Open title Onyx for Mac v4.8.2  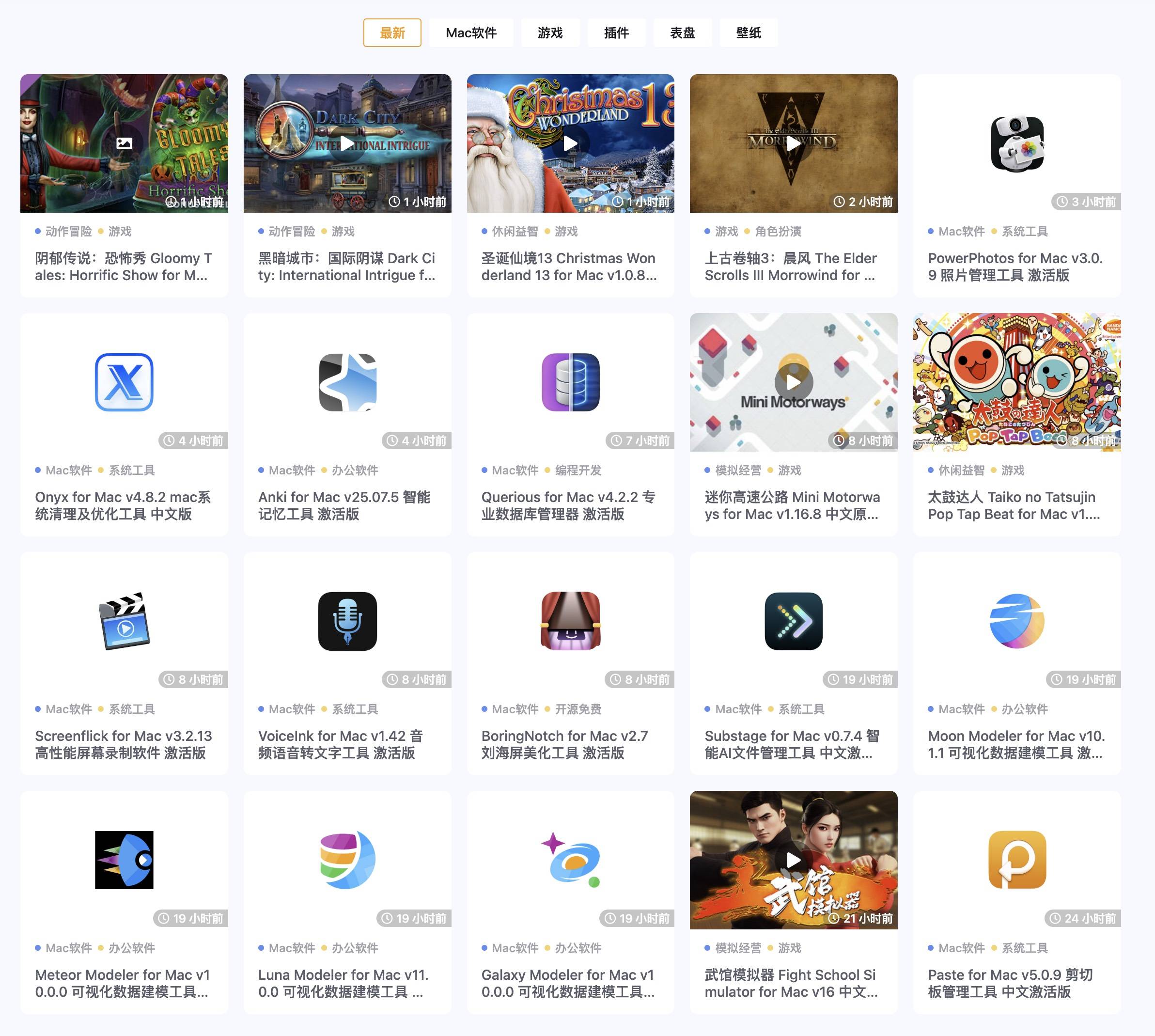[x=123, y=505]
